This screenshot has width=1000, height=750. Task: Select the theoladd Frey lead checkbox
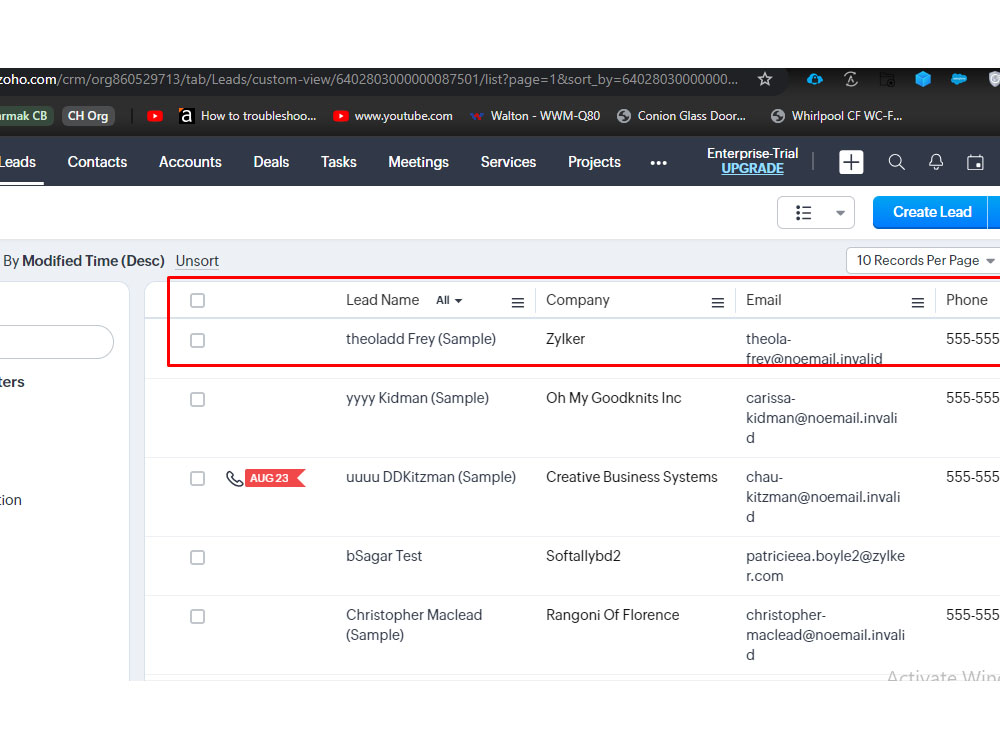(x=198, y=341)
